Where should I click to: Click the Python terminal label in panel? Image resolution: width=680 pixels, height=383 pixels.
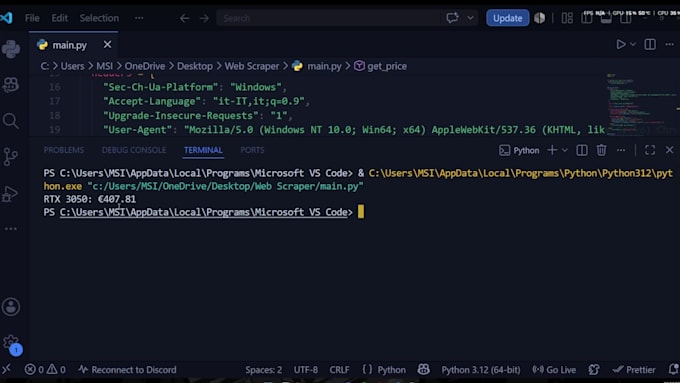click(x=519, y=150)
